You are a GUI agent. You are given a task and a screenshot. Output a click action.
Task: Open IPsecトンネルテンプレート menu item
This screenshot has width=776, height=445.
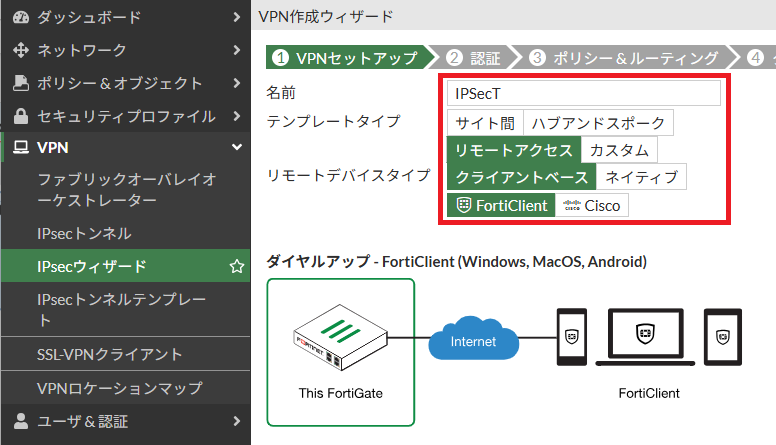(126, 310)
